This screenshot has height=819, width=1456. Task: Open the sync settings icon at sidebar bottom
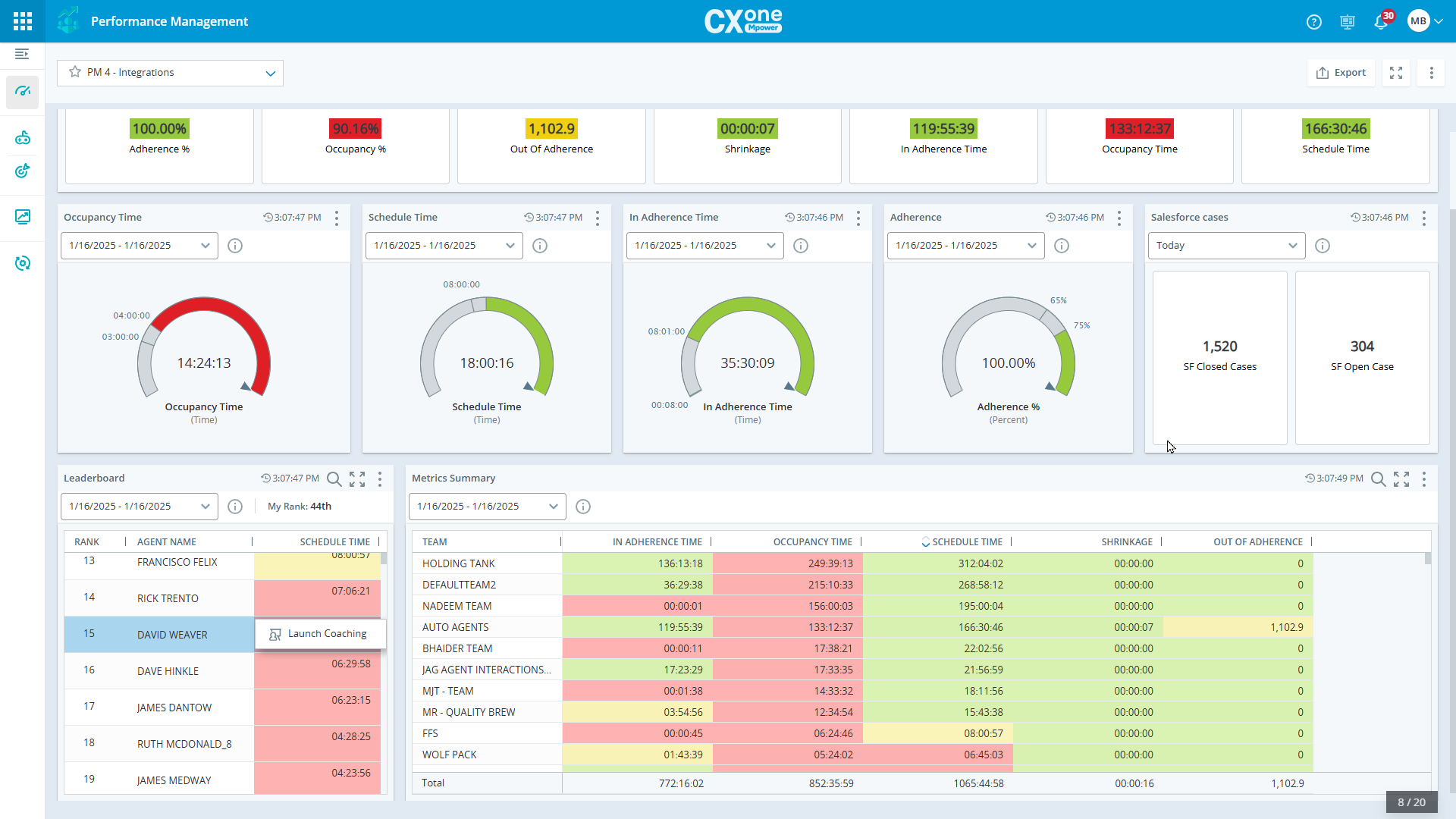point(23,263)
